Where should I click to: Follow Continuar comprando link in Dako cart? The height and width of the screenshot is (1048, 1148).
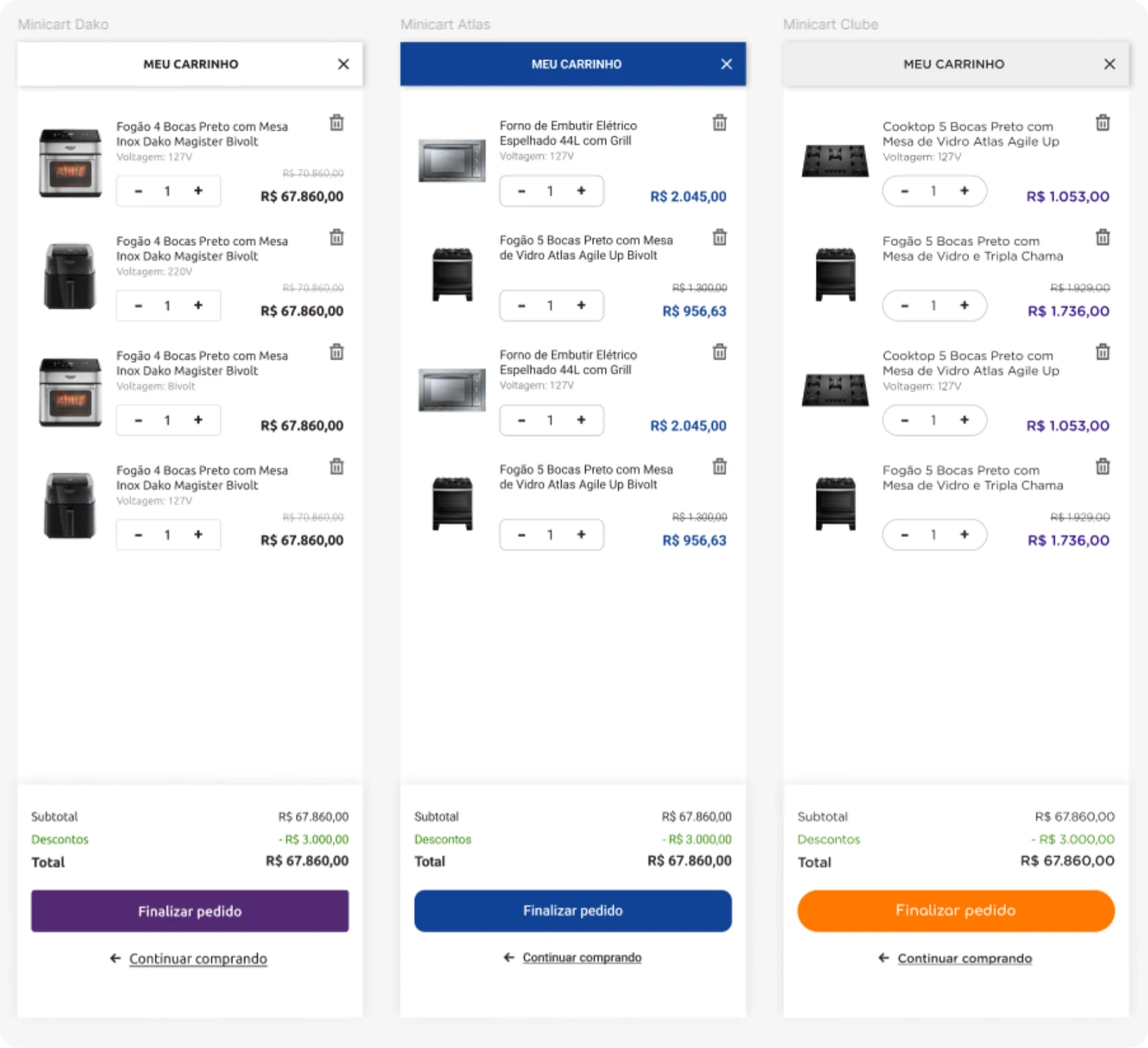coord(198,959)
